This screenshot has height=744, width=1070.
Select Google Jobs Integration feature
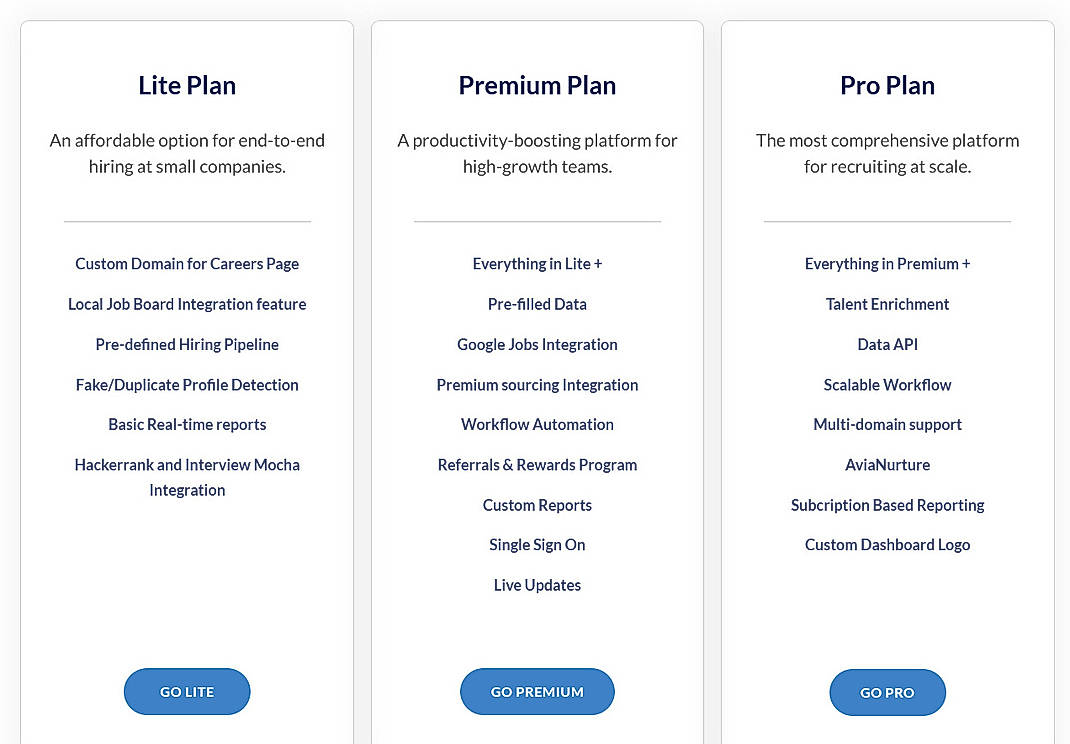[x=537, y=344]
